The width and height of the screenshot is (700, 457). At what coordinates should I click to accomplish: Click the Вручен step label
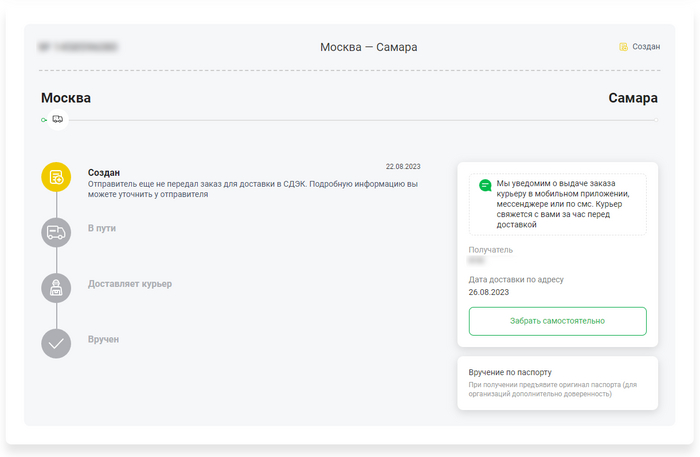point(104,339)
